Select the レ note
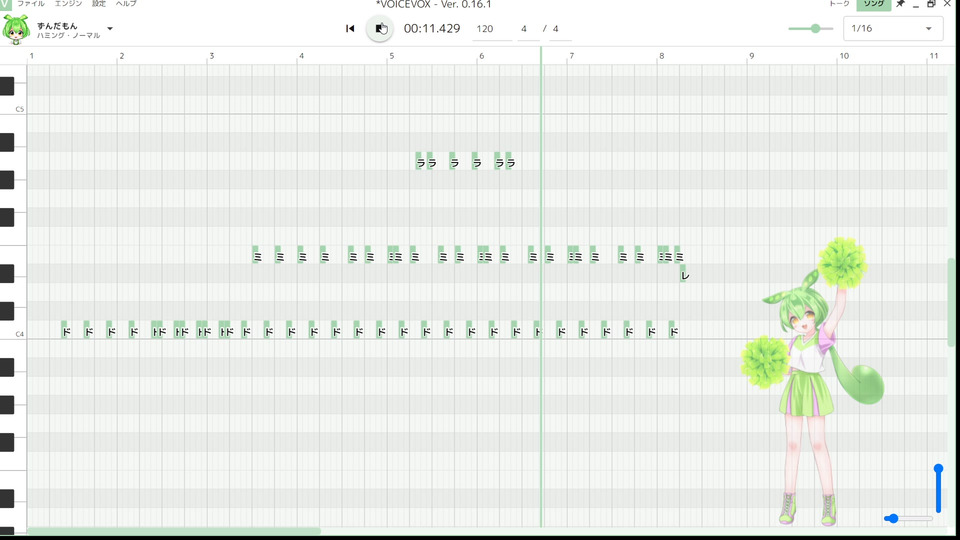960x540 pixels. 684,274
